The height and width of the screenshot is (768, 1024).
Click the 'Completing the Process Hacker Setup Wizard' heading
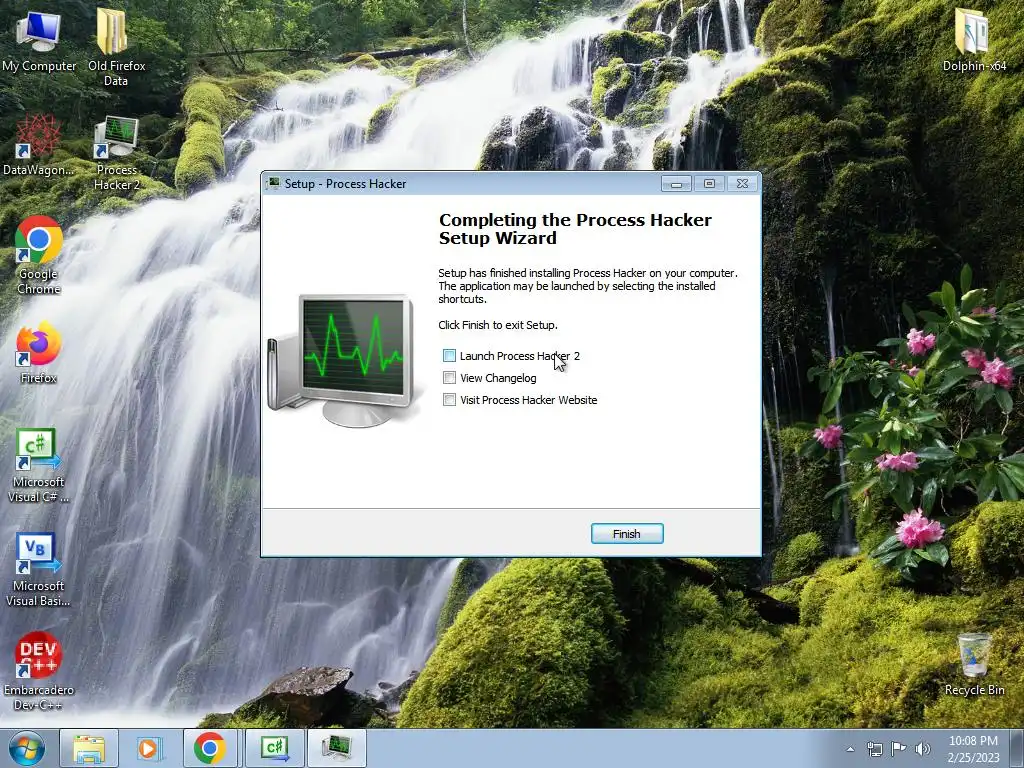point(575,229)
